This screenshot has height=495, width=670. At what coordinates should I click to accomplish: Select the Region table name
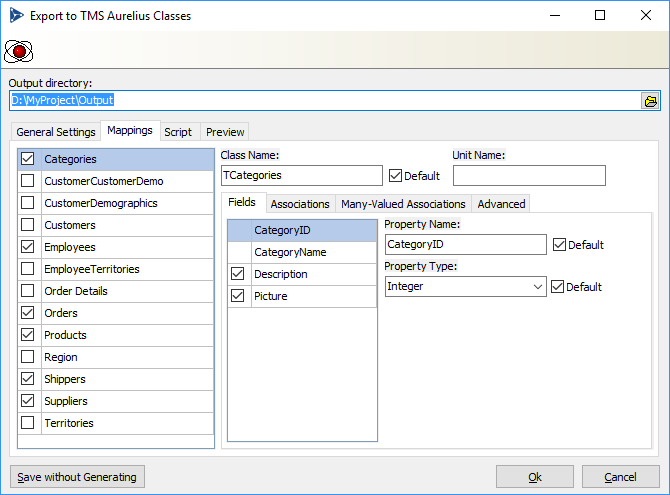[61, 357]
